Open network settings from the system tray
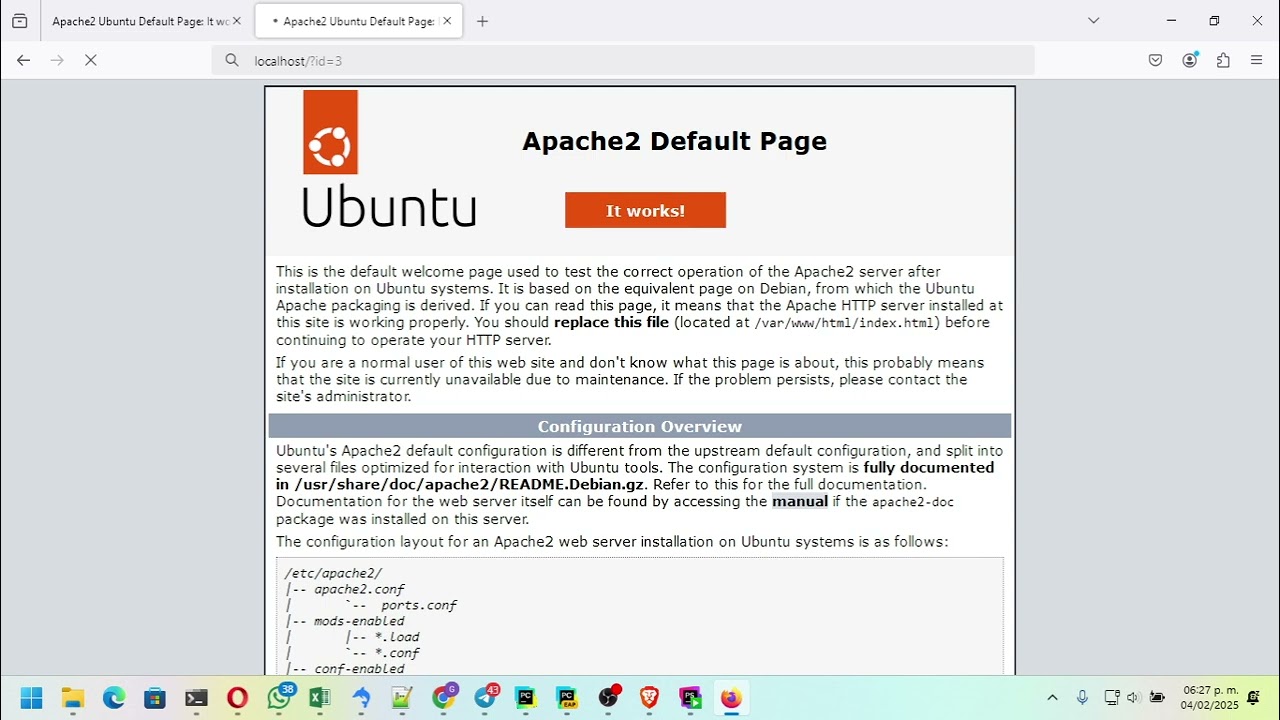This screenshot has height=720, width=1280. tap(1112, 697)
